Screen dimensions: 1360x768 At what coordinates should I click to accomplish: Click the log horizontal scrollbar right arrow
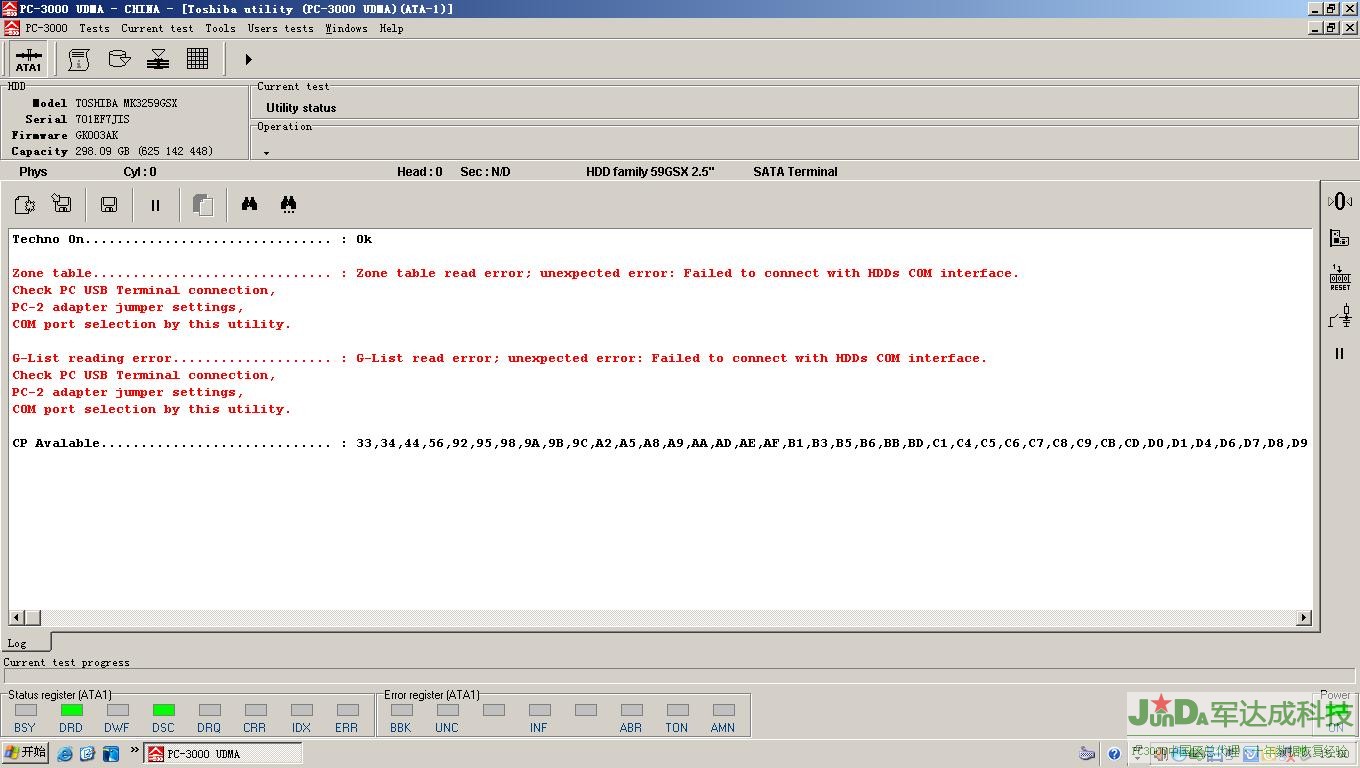coord(1303,618)
